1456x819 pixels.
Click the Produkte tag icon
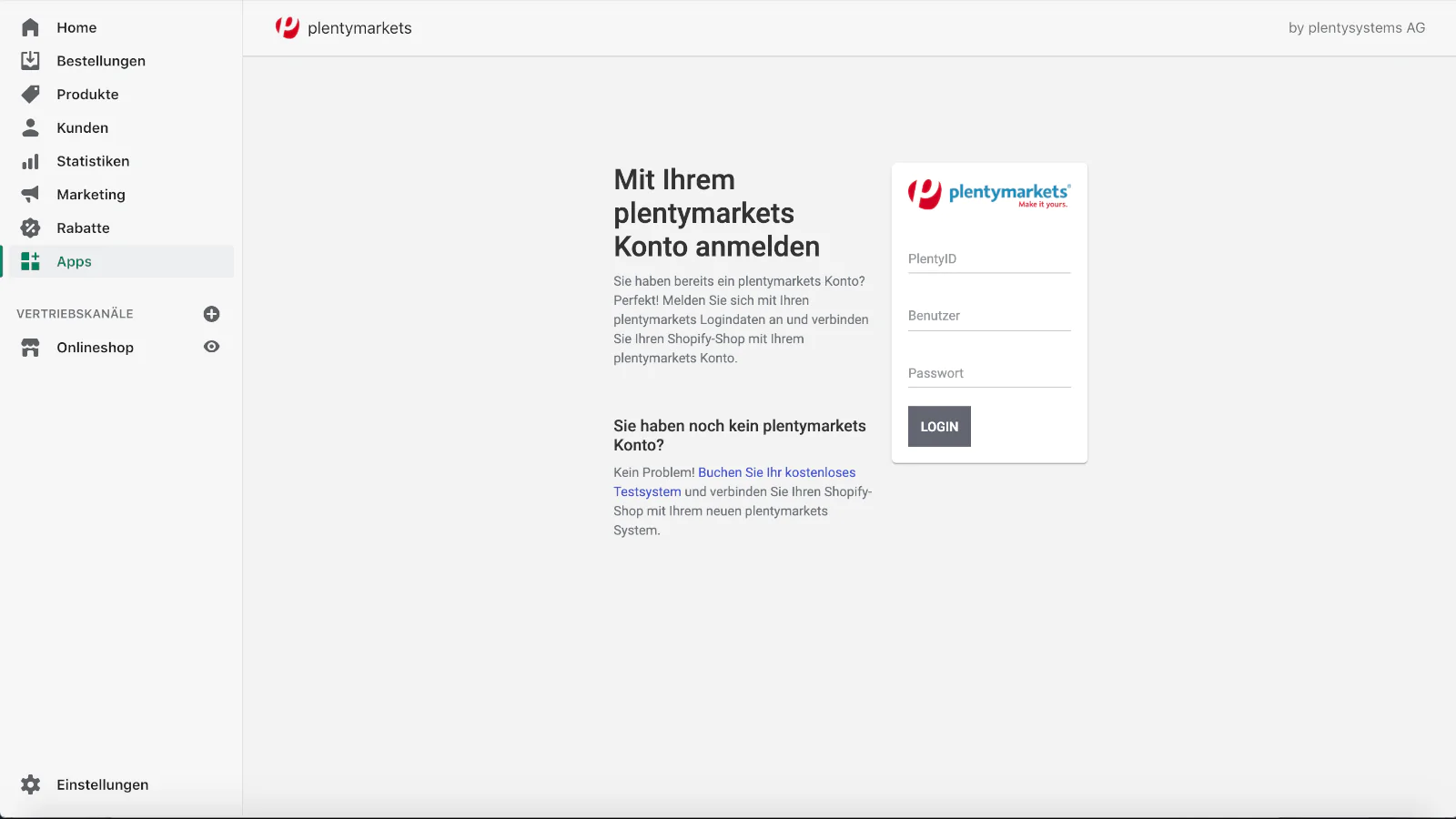pos(30,94)
